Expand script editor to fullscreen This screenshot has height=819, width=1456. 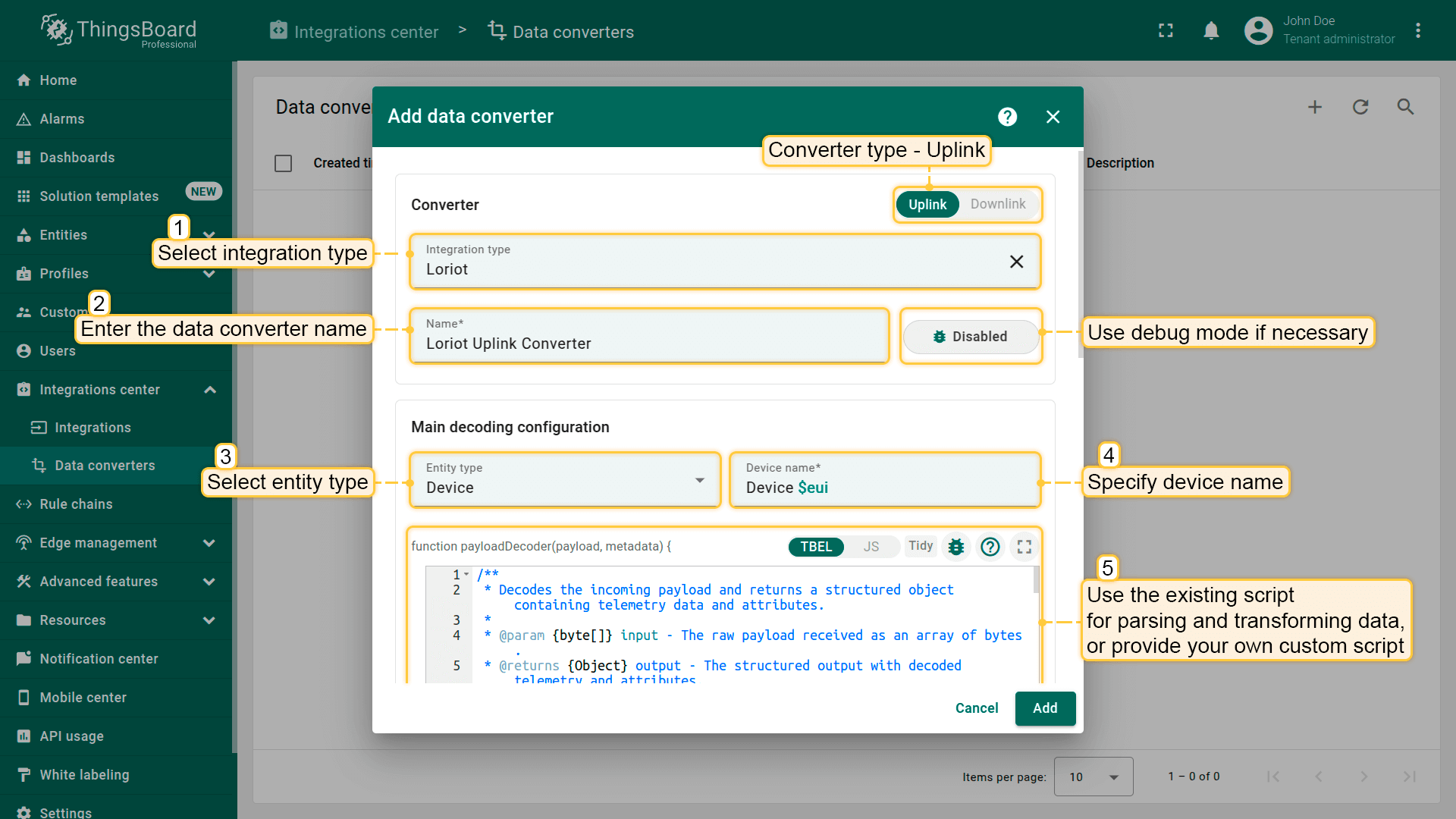click(x=1025, y=547)
